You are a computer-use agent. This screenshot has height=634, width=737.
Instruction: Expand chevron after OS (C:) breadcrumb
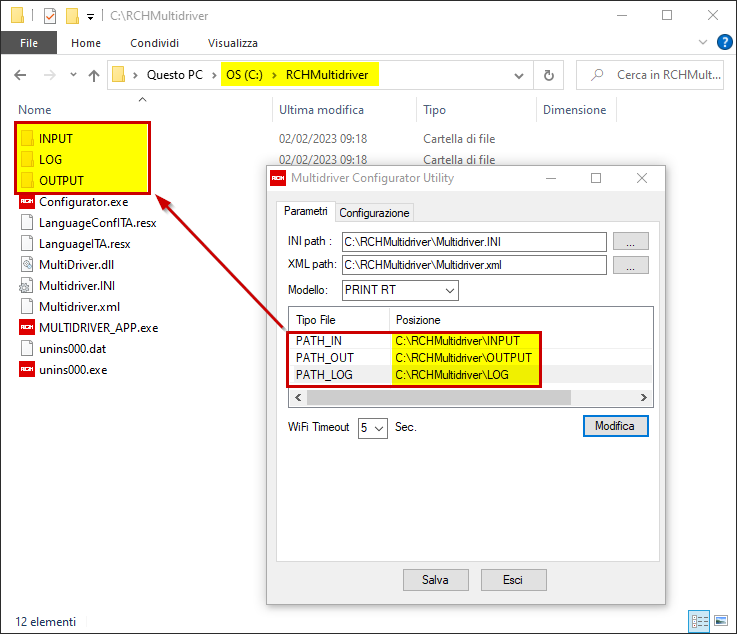point(274,75)
